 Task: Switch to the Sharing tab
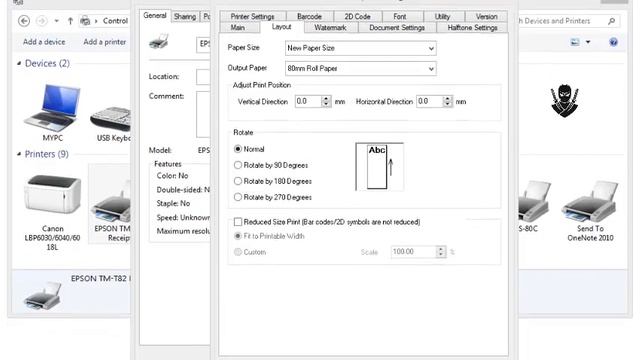[184, 16]
